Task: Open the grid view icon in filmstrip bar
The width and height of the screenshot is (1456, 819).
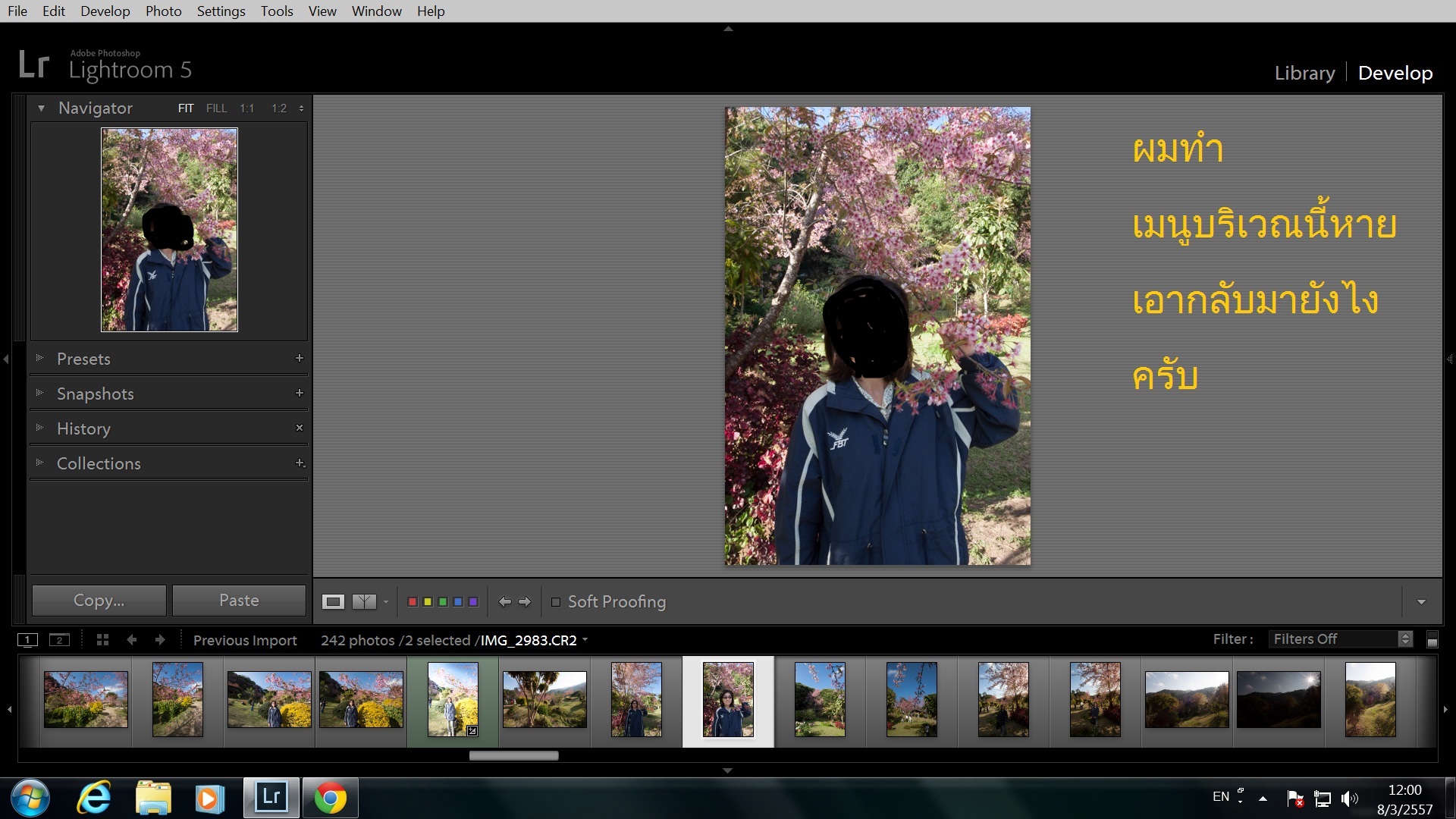Action: tap(103, 639)
